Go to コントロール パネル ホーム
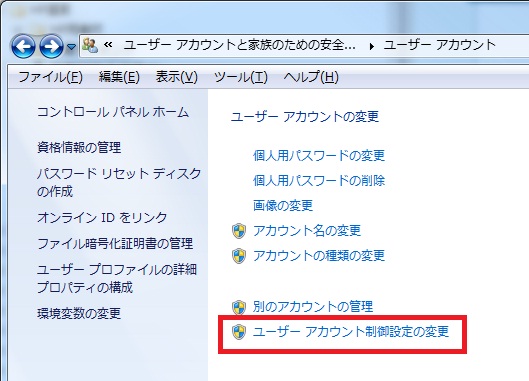 (x=113, y=112)
